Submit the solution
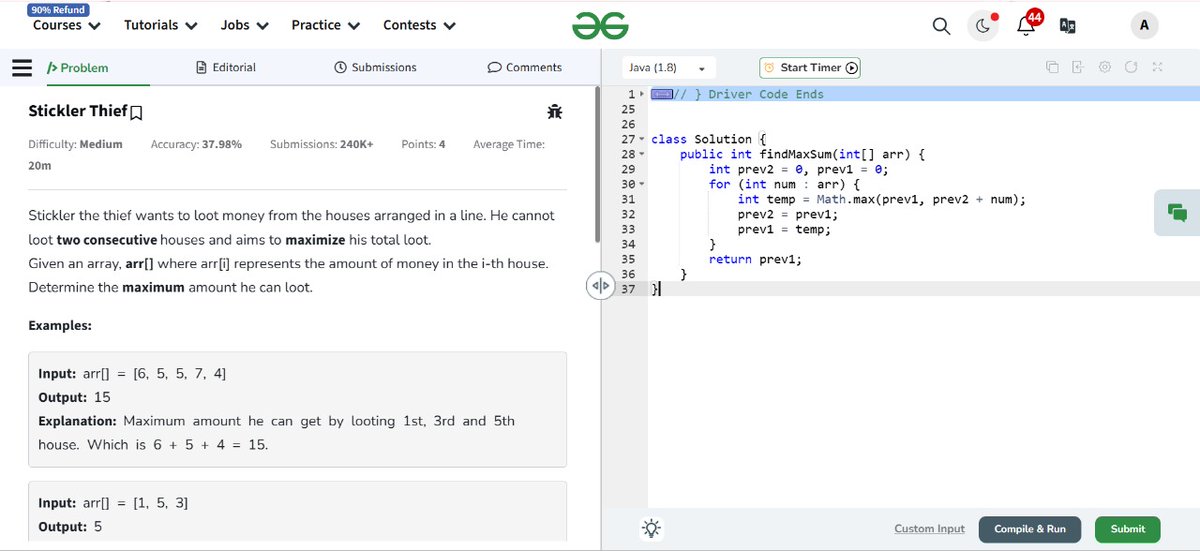The image size is (1200, 551). [1128, 529]
